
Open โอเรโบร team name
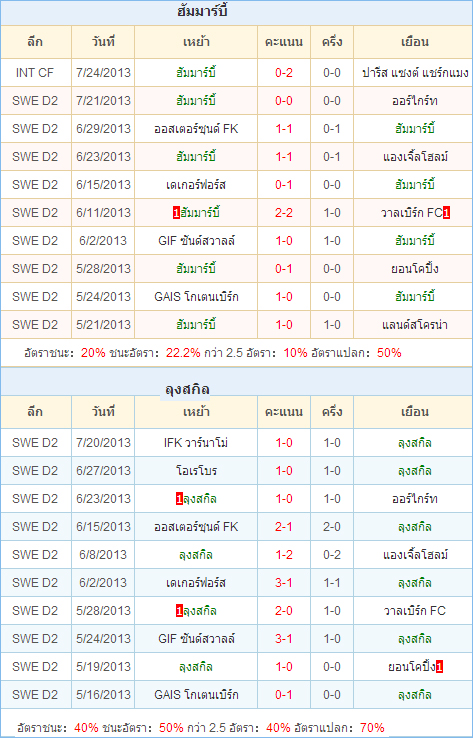pos(196,471)
